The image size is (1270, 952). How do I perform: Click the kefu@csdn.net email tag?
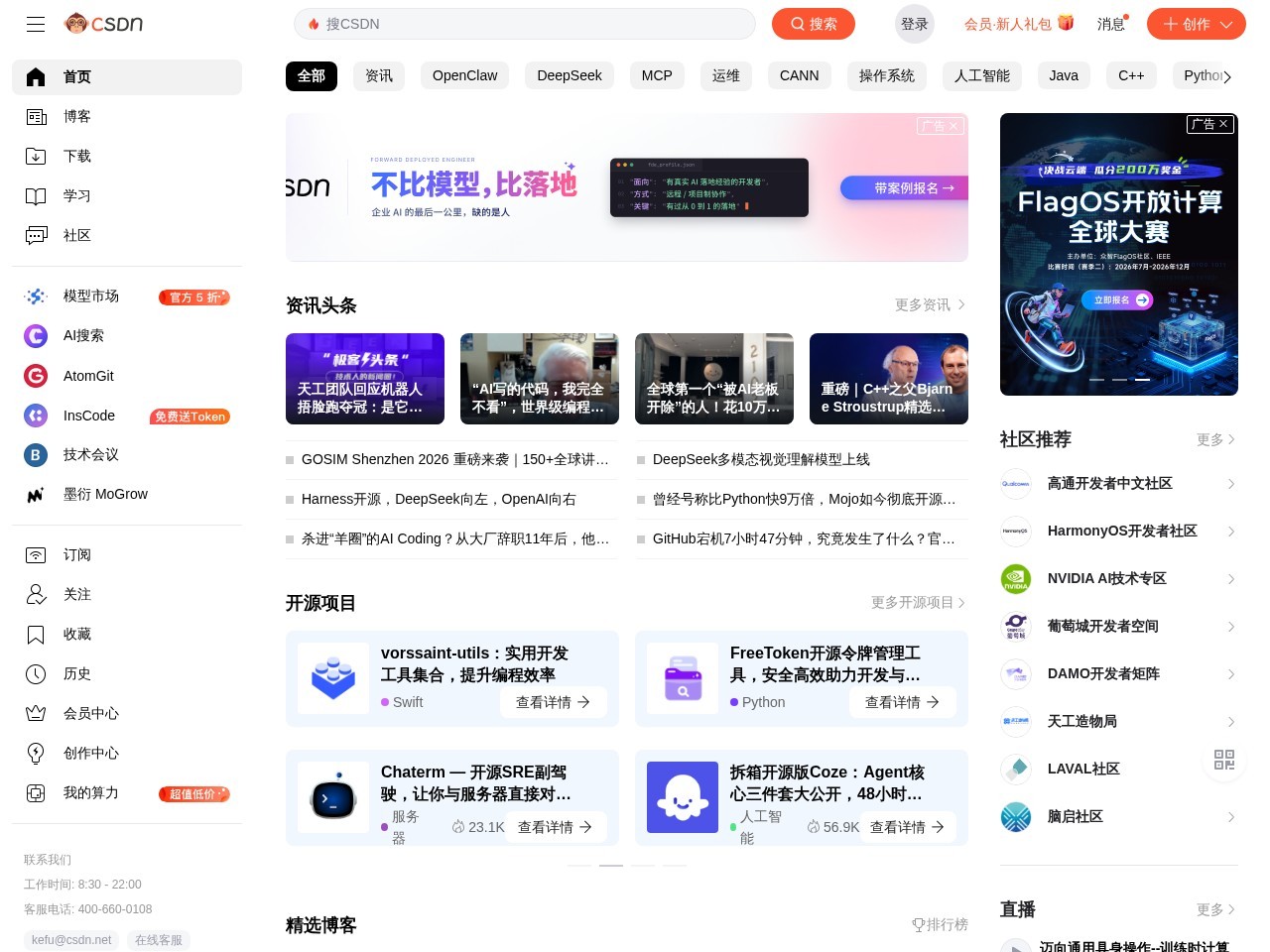click(71, 940)
